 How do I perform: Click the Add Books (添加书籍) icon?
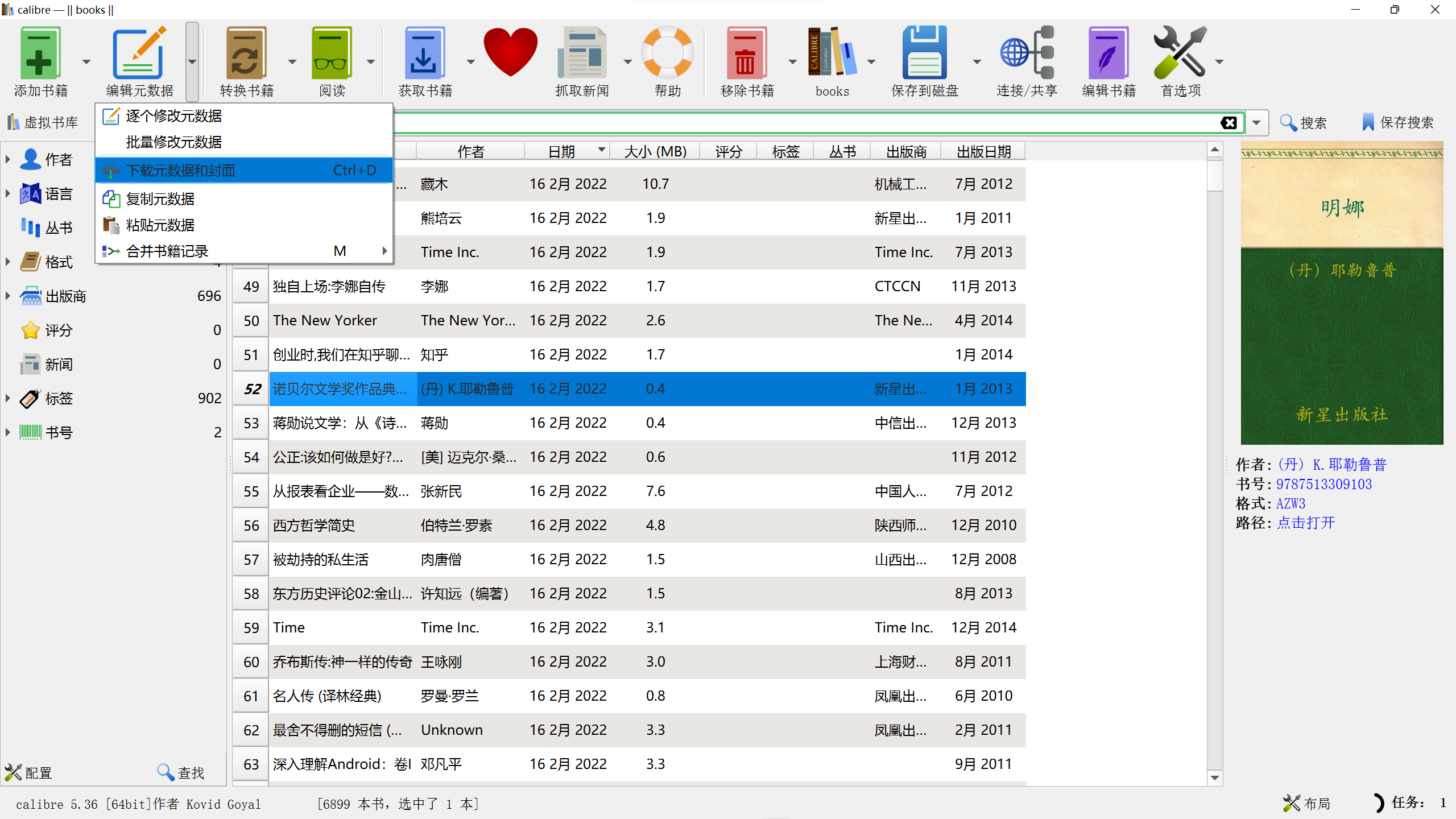pos(40,53)
